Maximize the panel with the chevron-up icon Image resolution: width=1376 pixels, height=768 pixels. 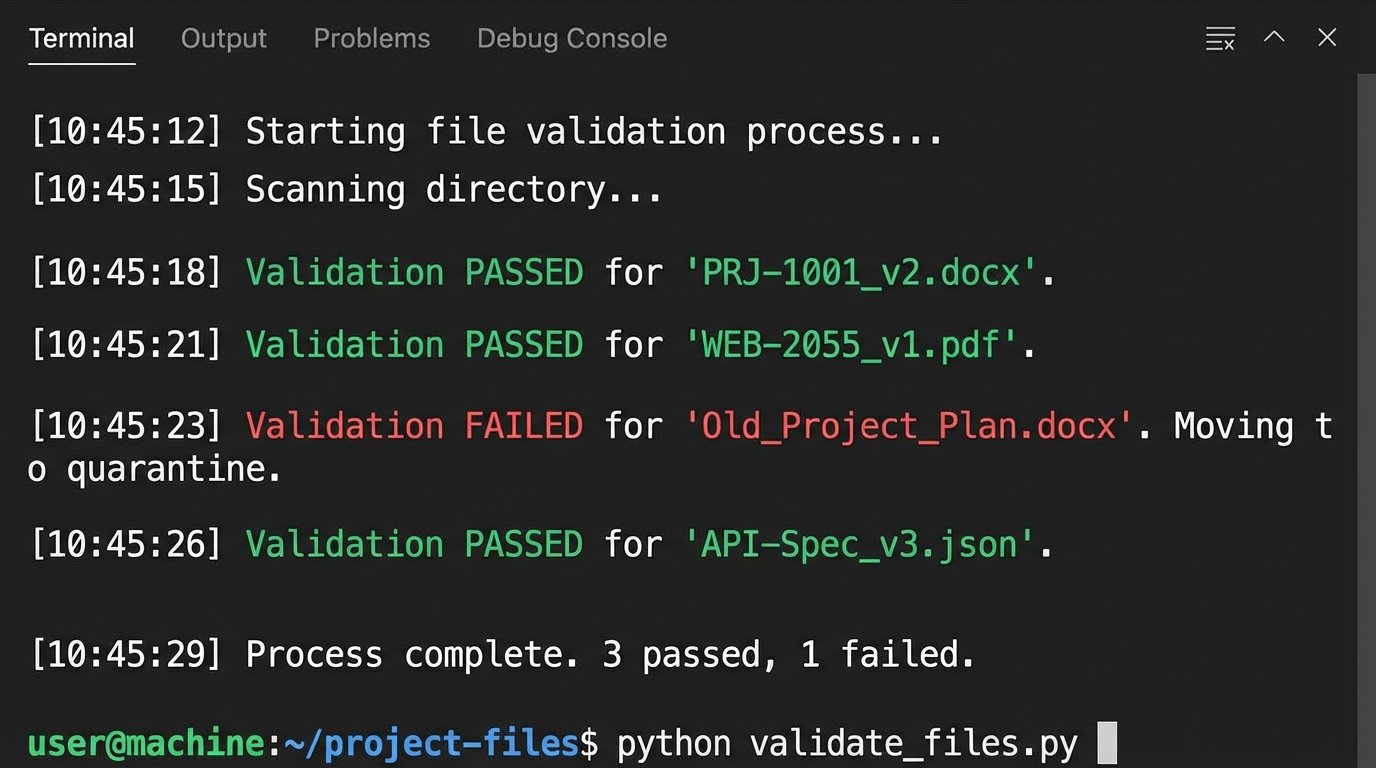(1274, 38)
